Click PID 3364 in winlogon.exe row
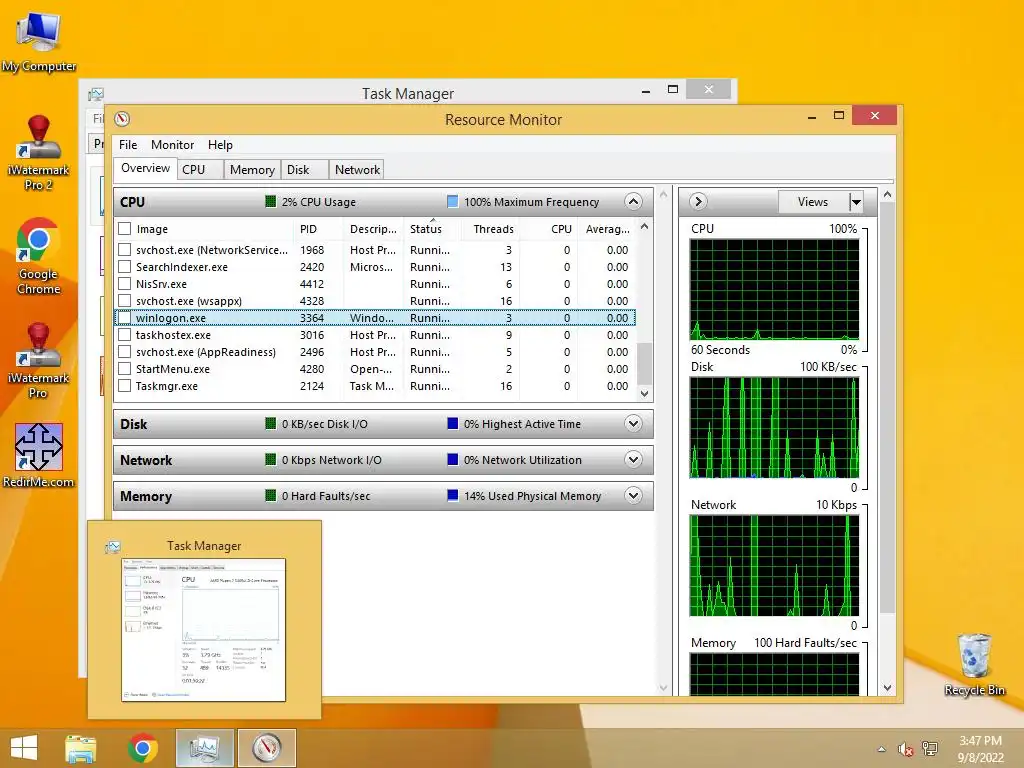The image size is (1024, 768). click(312, 317)
